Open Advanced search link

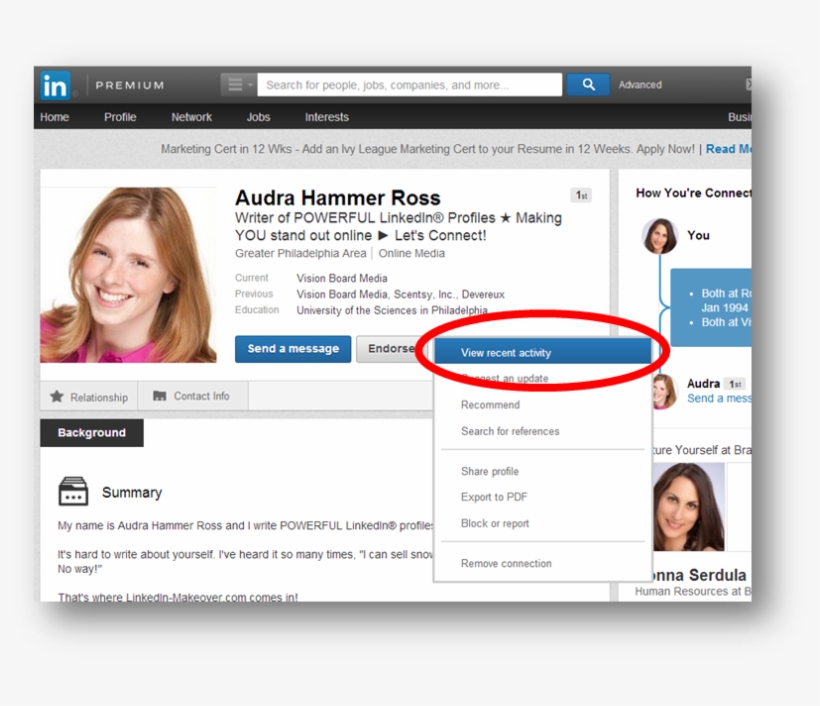pos(640,85)
